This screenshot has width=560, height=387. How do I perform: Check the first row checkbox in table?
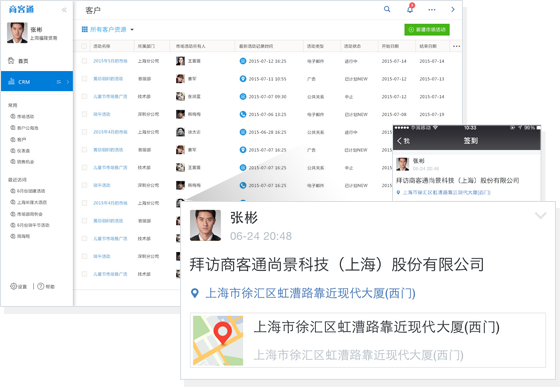click(x=84, y=61)
